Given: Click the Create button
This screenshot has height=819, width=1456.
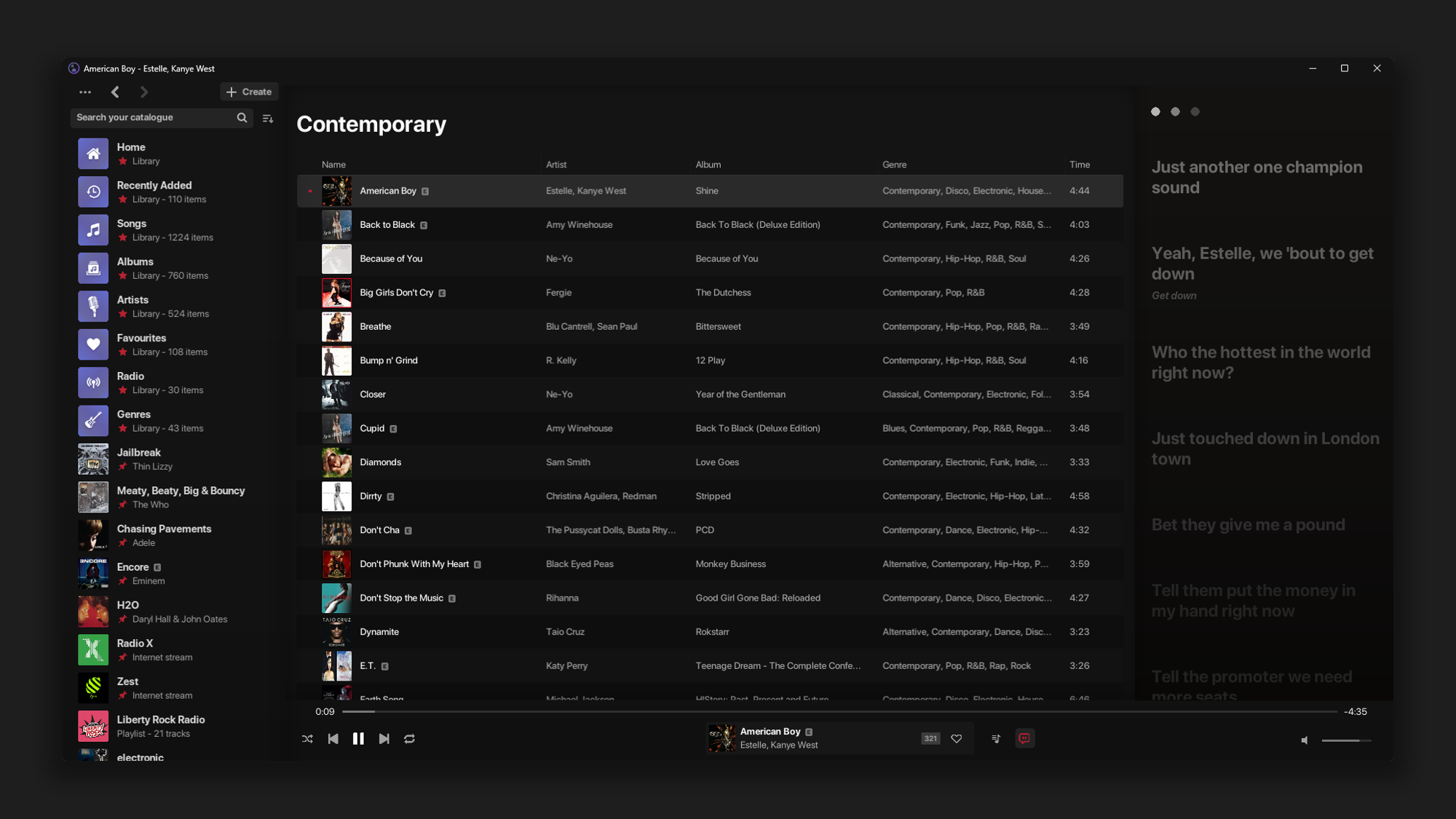Looking at the screenshot, I should tap(249, 92).
